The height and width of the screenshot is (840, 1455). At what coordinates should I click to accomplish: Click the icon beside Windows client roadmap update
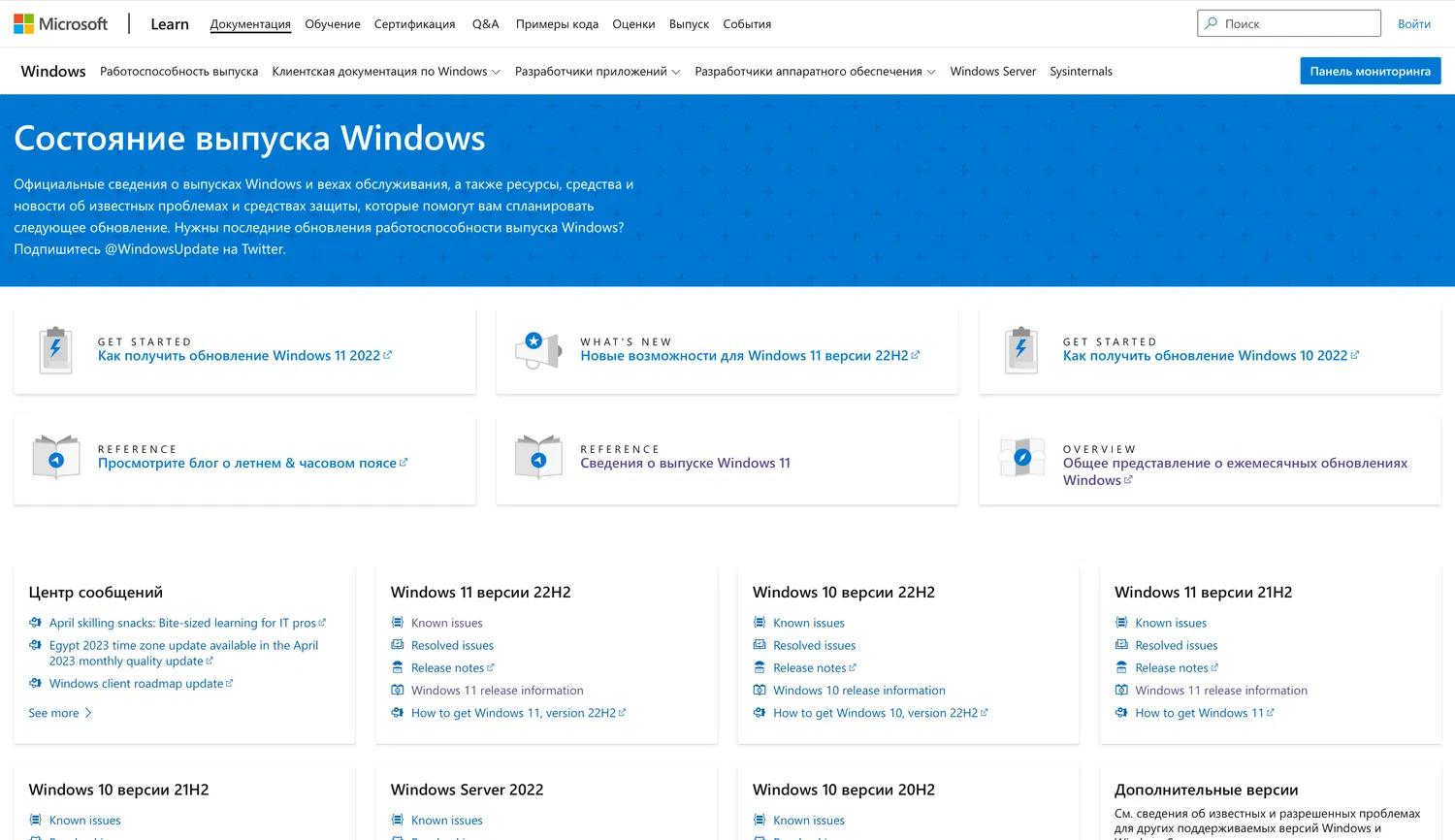point(36,684)
